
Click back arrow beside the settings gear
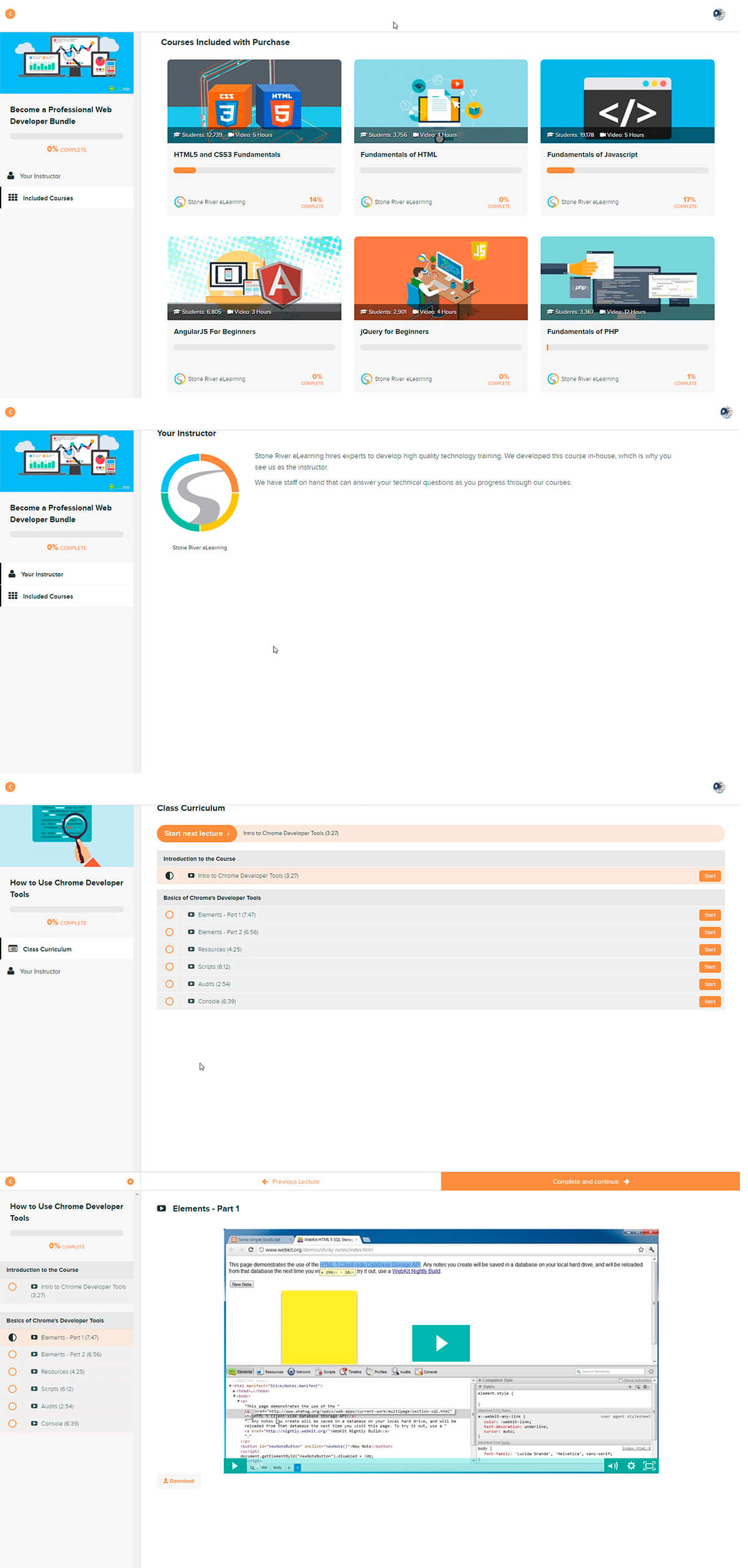pos(10,1181)
